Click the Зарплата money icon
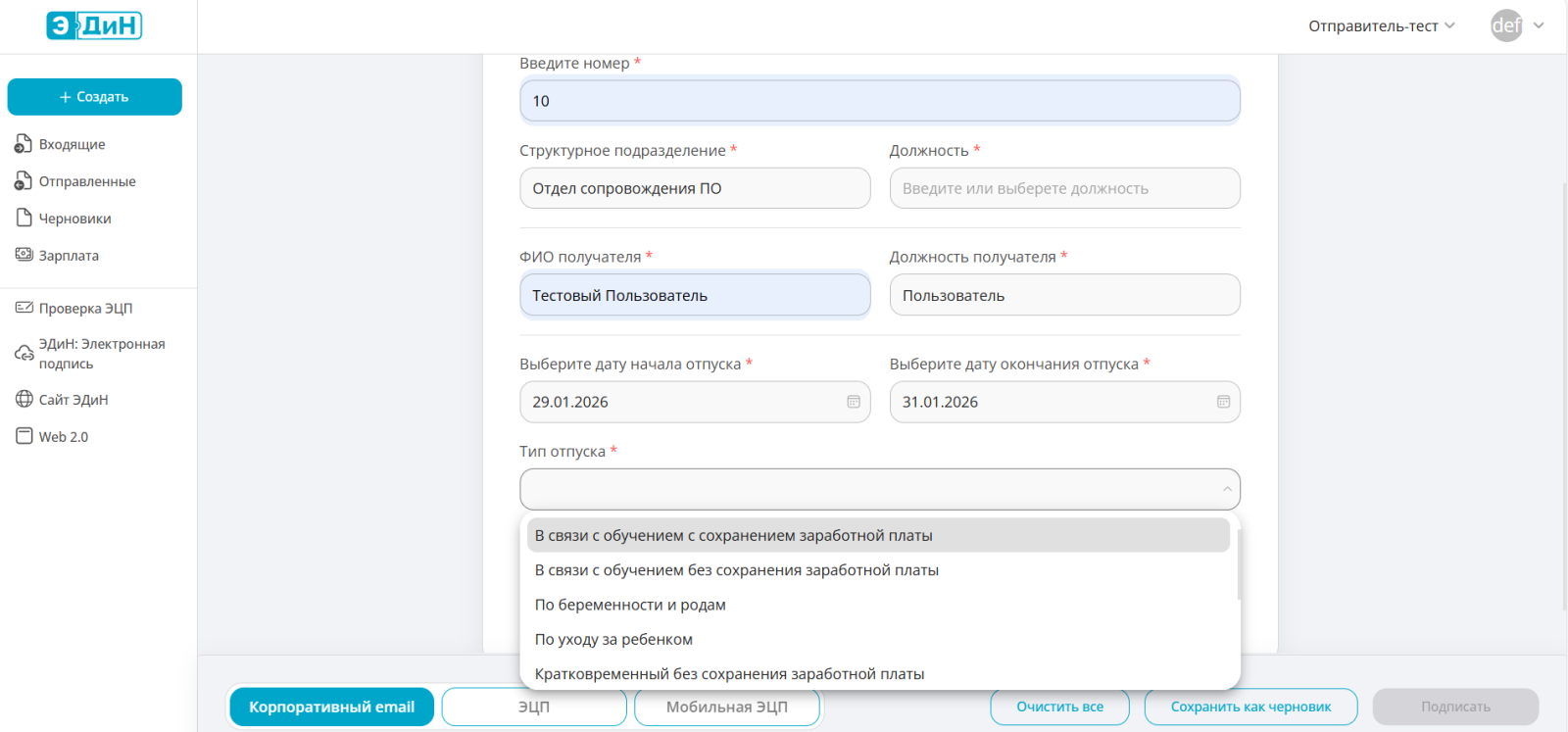 tap(24, 255)
